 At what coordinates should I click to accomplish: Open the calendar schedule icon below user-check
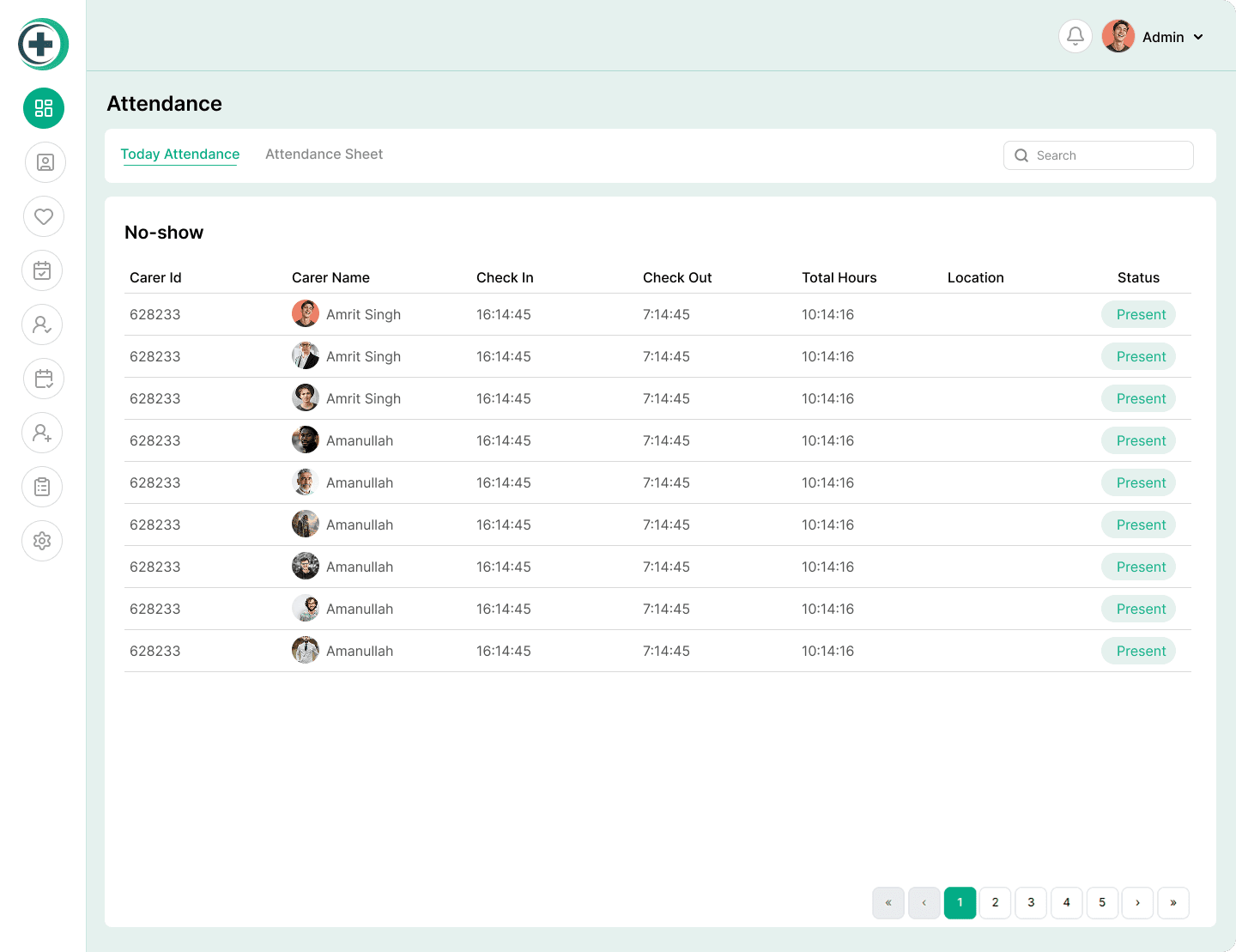click(44, 379)
